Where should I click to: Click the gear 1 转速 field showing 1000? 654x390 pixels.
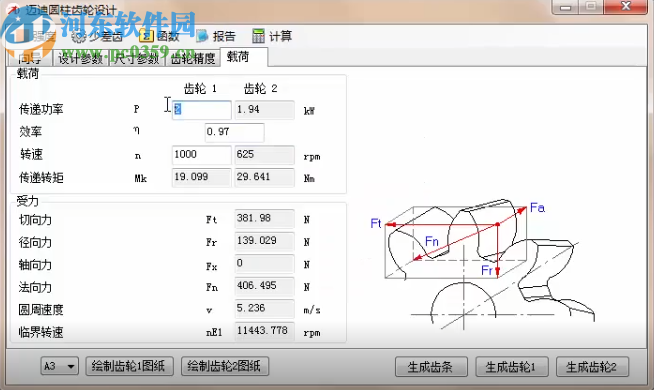click(x=201, y=155)
